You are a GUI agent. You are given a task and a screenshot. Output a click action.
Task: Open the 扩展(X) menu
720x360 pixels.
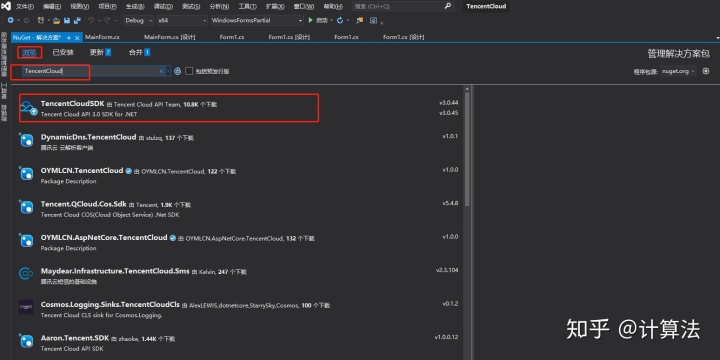pos(275,6)
